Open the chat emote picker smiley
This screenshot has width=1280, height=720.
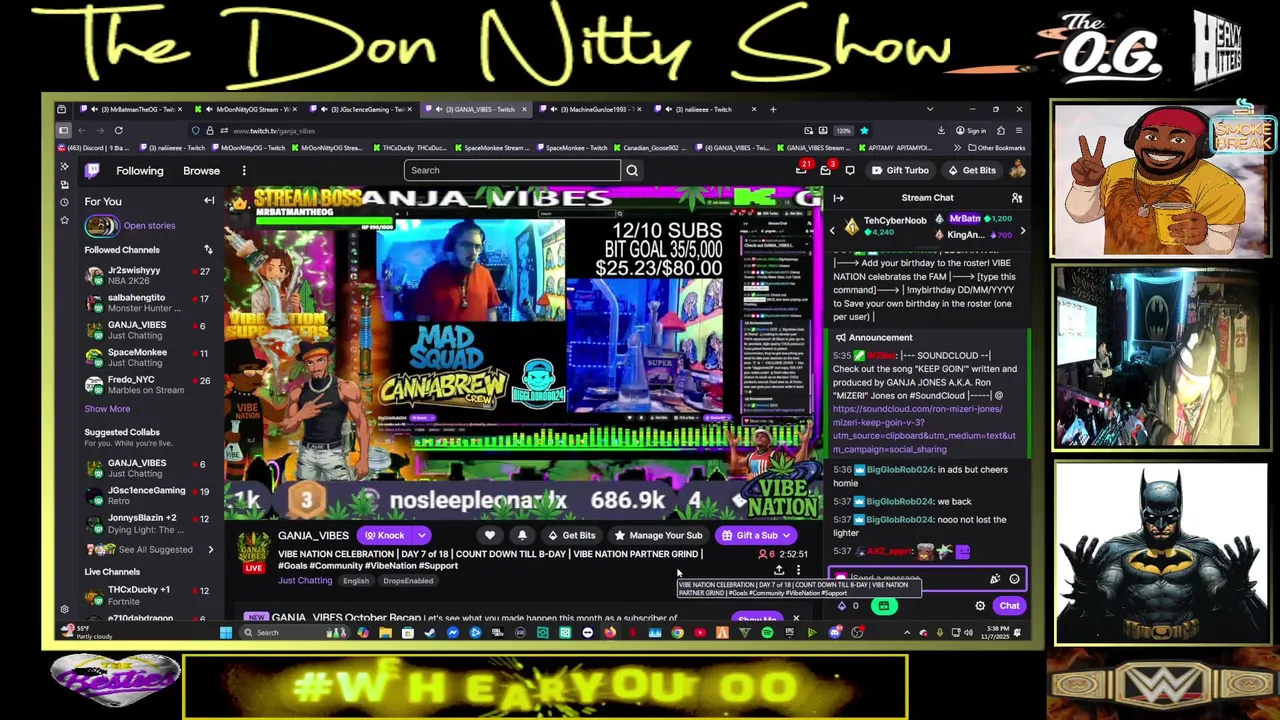[1014, 579]
